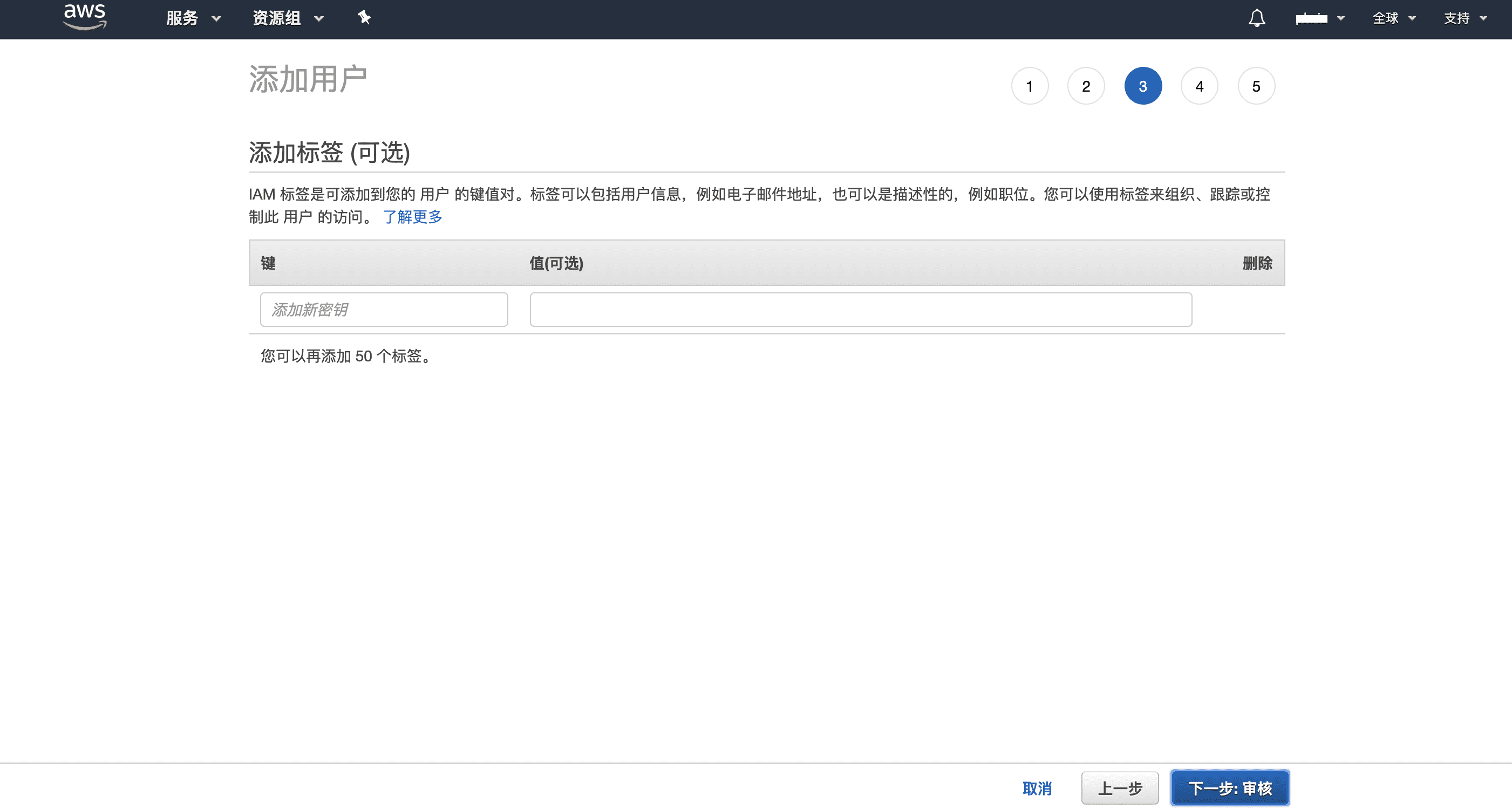Open the account name dropdown

[1319, 18]
